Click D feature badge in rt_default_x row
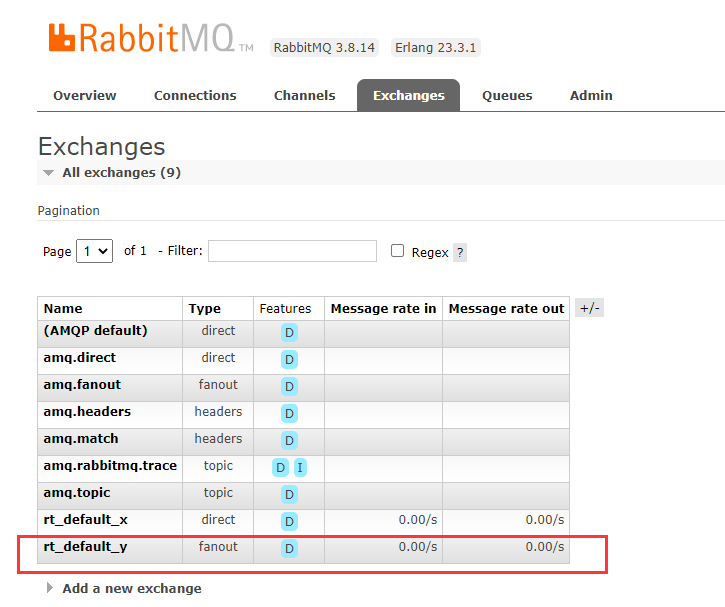The width and height of the screenshot is (725, 607). pos(289,521)
